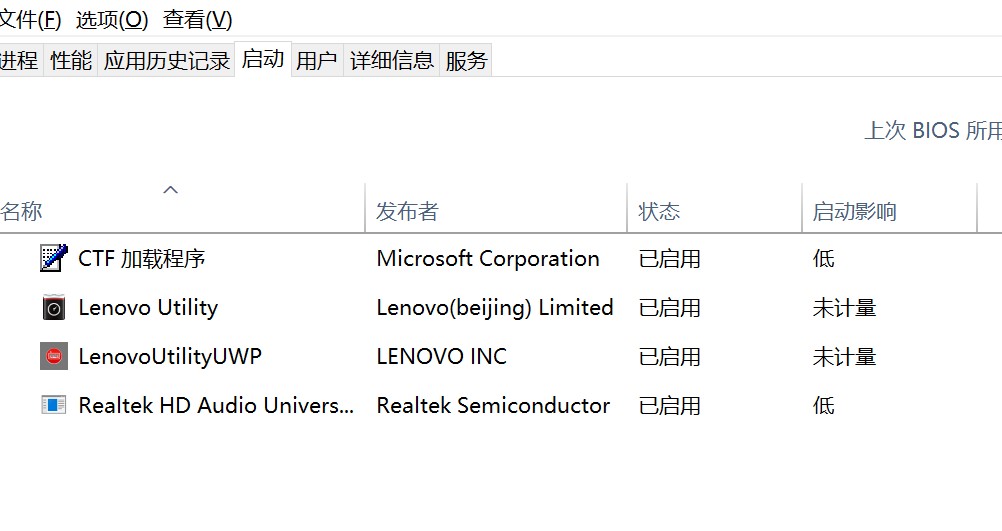Open the 选项(O) menu

112,20
